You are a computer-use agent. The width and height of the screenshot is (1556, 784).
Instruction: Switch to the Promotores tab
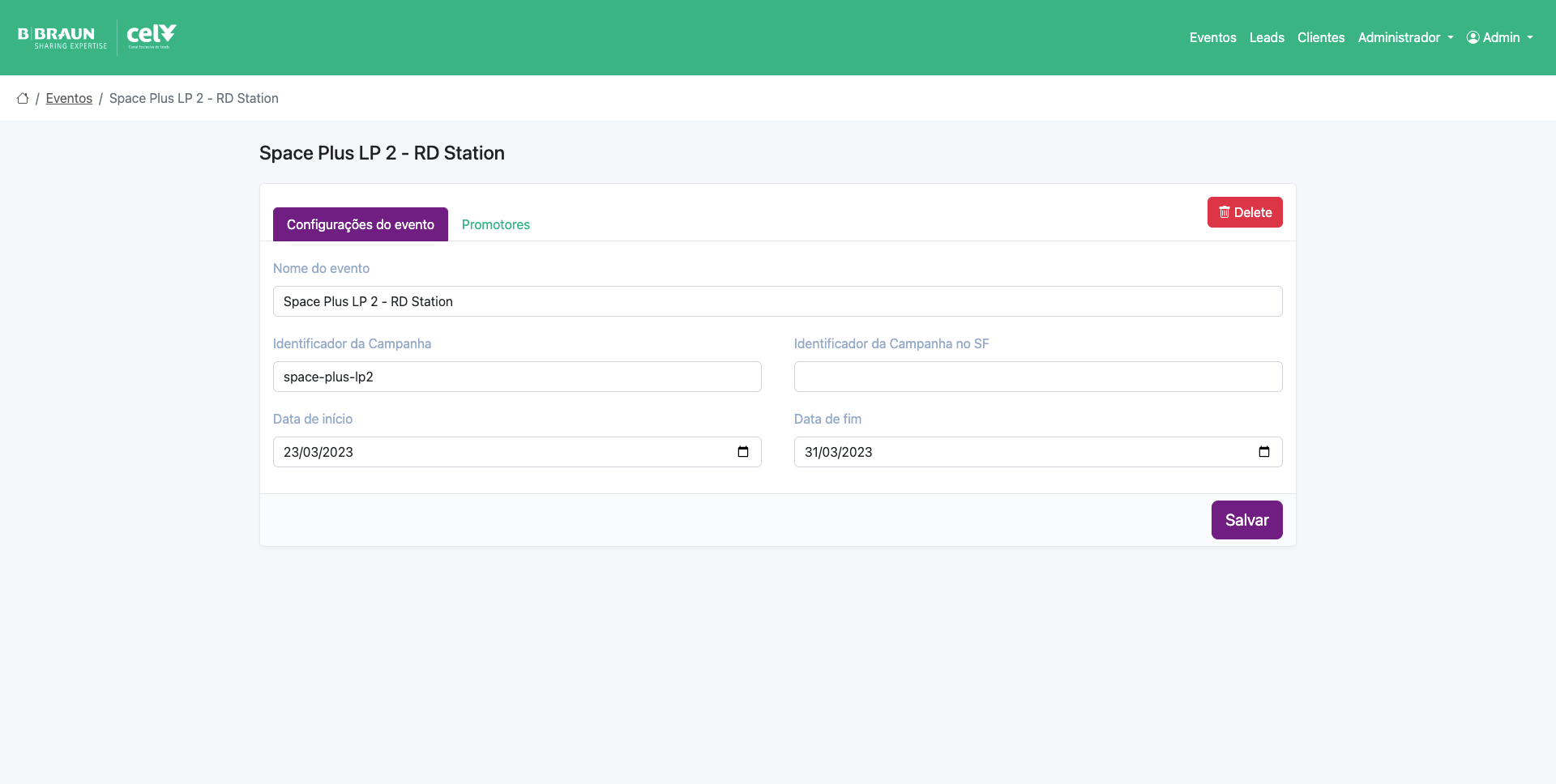[495, 224]
